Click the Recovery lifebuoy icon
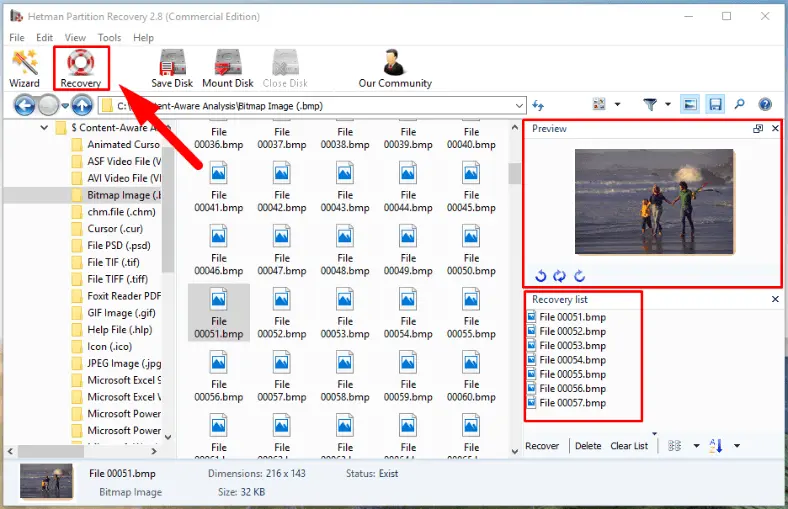788x509 pixels. (80, 68)
